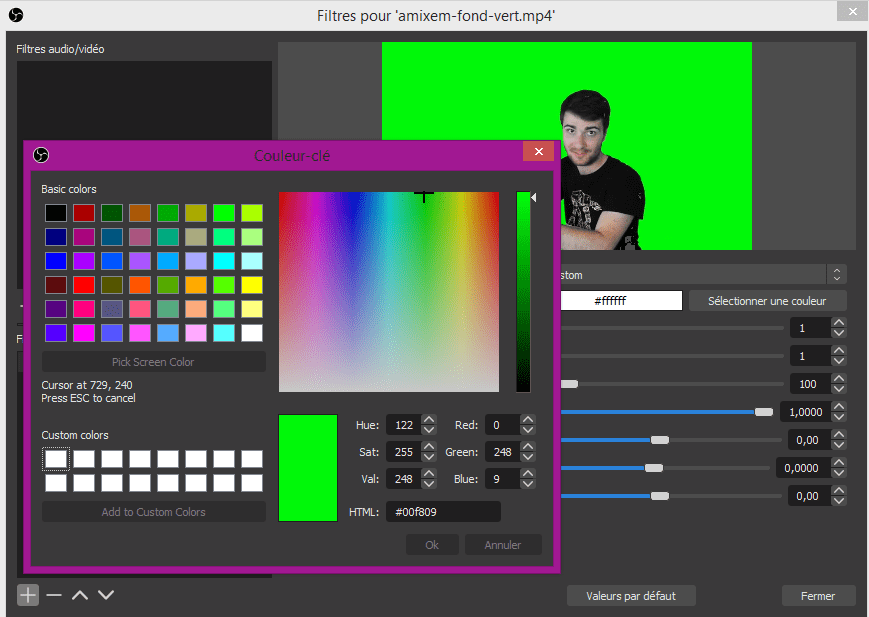Click OBS logo in main window title bar
Screen dimensions: 869x617
tap(15, 15)
